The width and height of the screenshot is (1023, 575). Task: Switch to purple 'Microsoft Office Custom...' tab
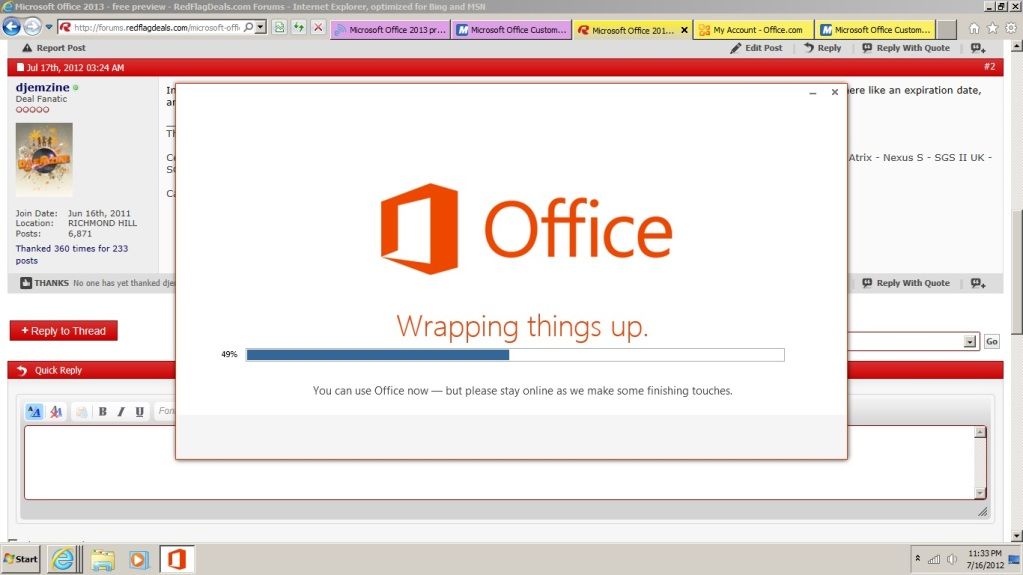click(512, 29)
